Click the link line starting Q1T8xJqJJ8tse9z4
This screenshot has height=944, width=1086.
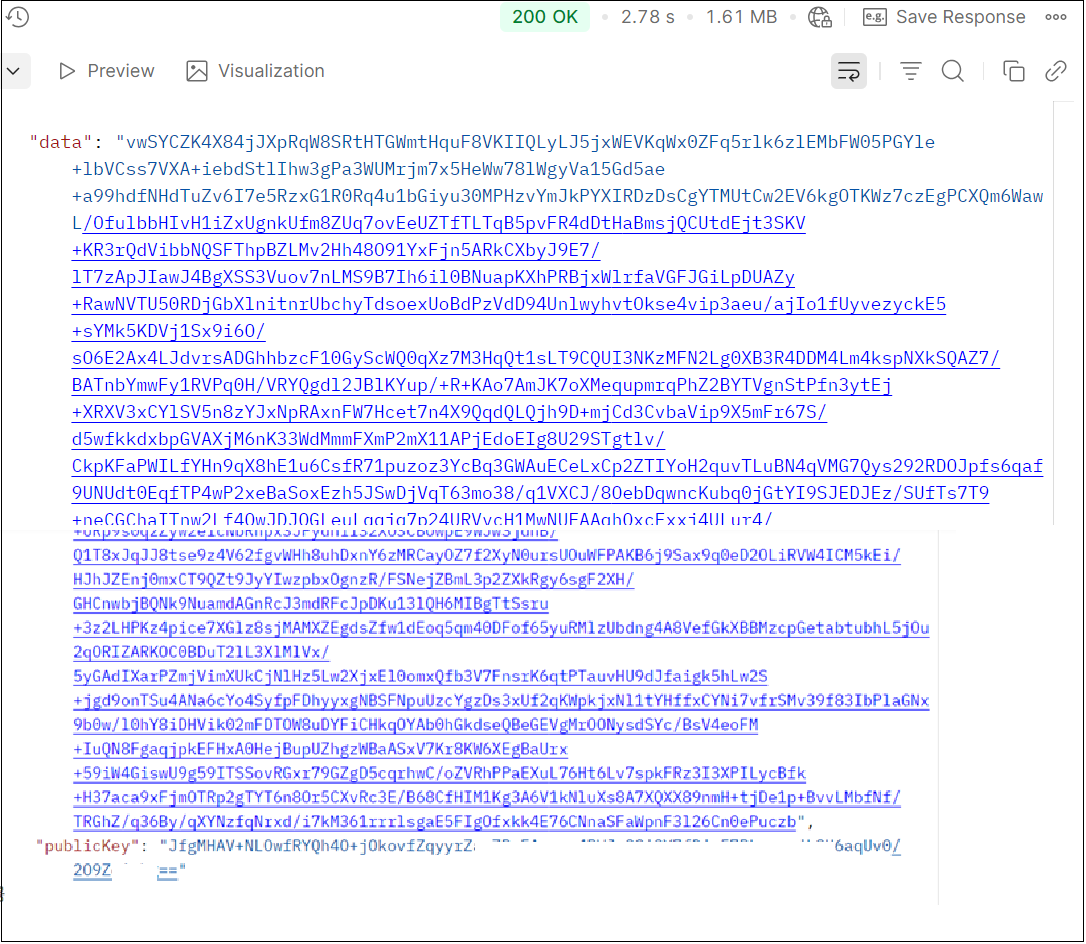(487, 555)
